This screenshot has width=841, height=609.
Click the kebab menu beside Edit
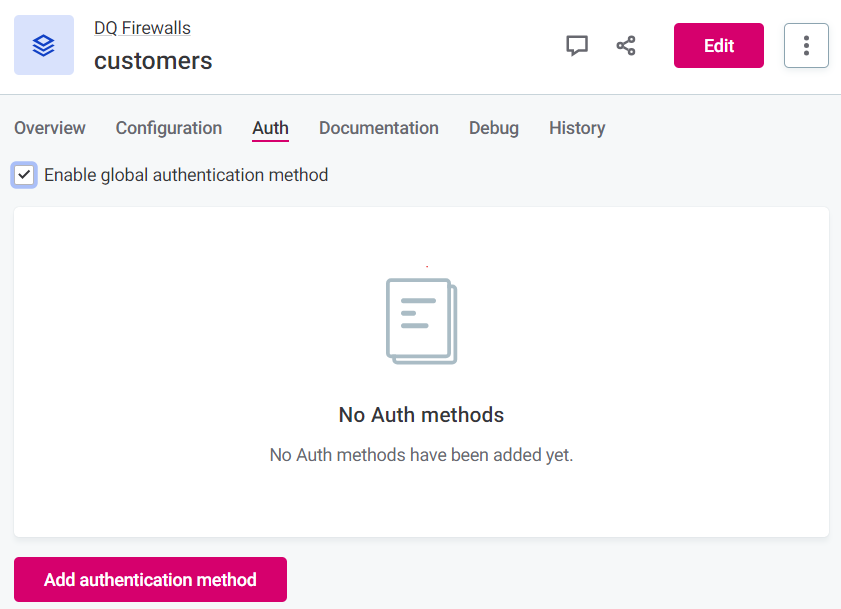806,45
